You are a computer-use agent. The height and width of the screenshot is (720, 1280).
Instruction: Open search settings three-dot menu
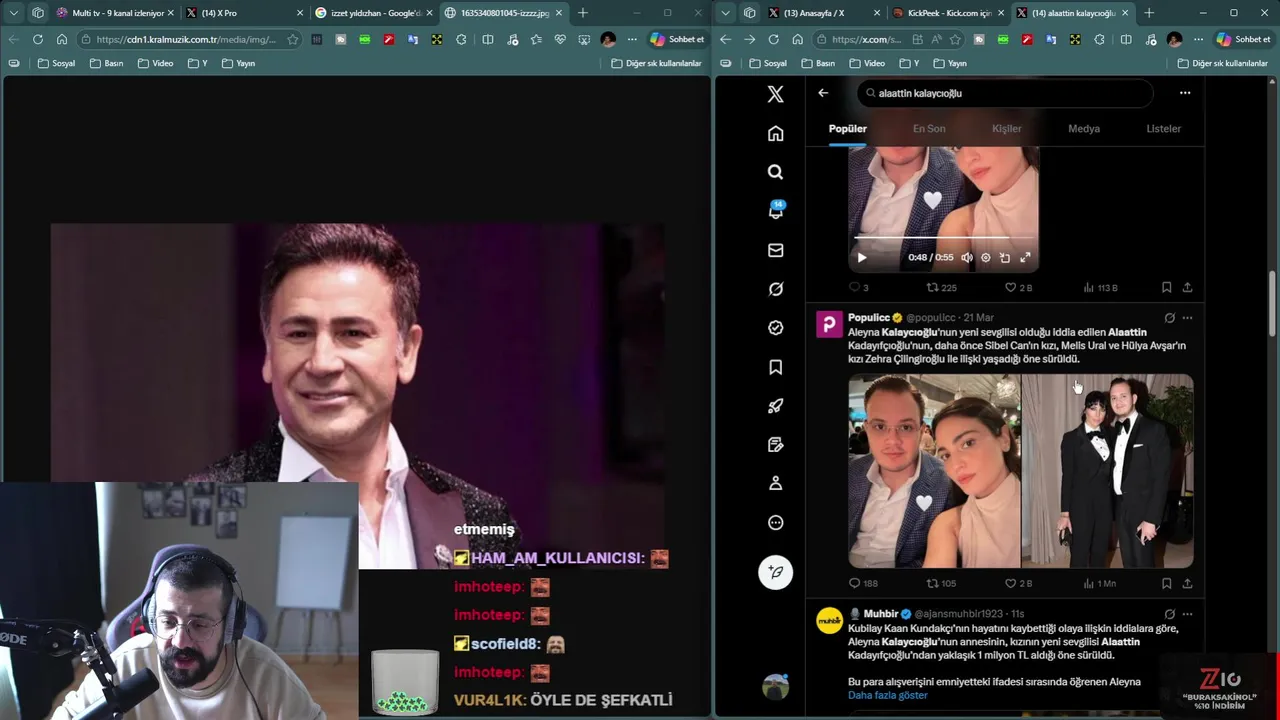1185,93
